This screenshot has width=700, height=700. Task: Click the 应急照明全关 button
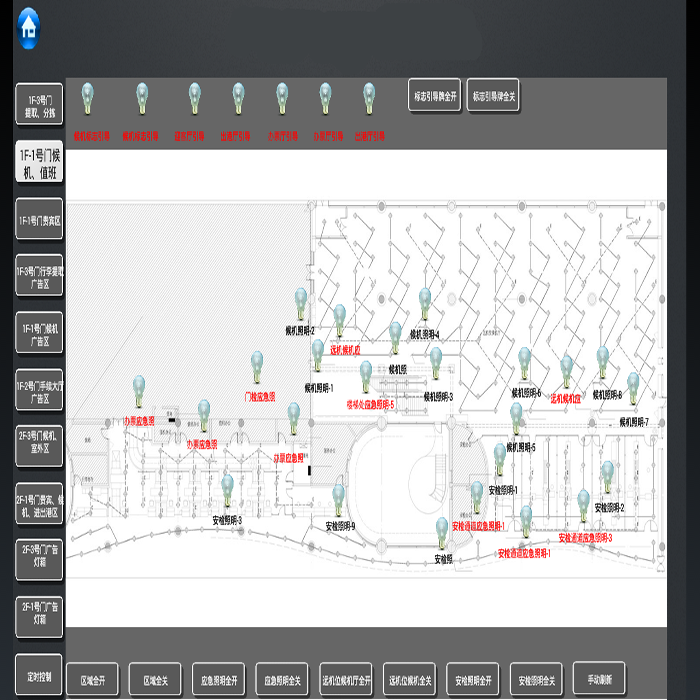282,679
